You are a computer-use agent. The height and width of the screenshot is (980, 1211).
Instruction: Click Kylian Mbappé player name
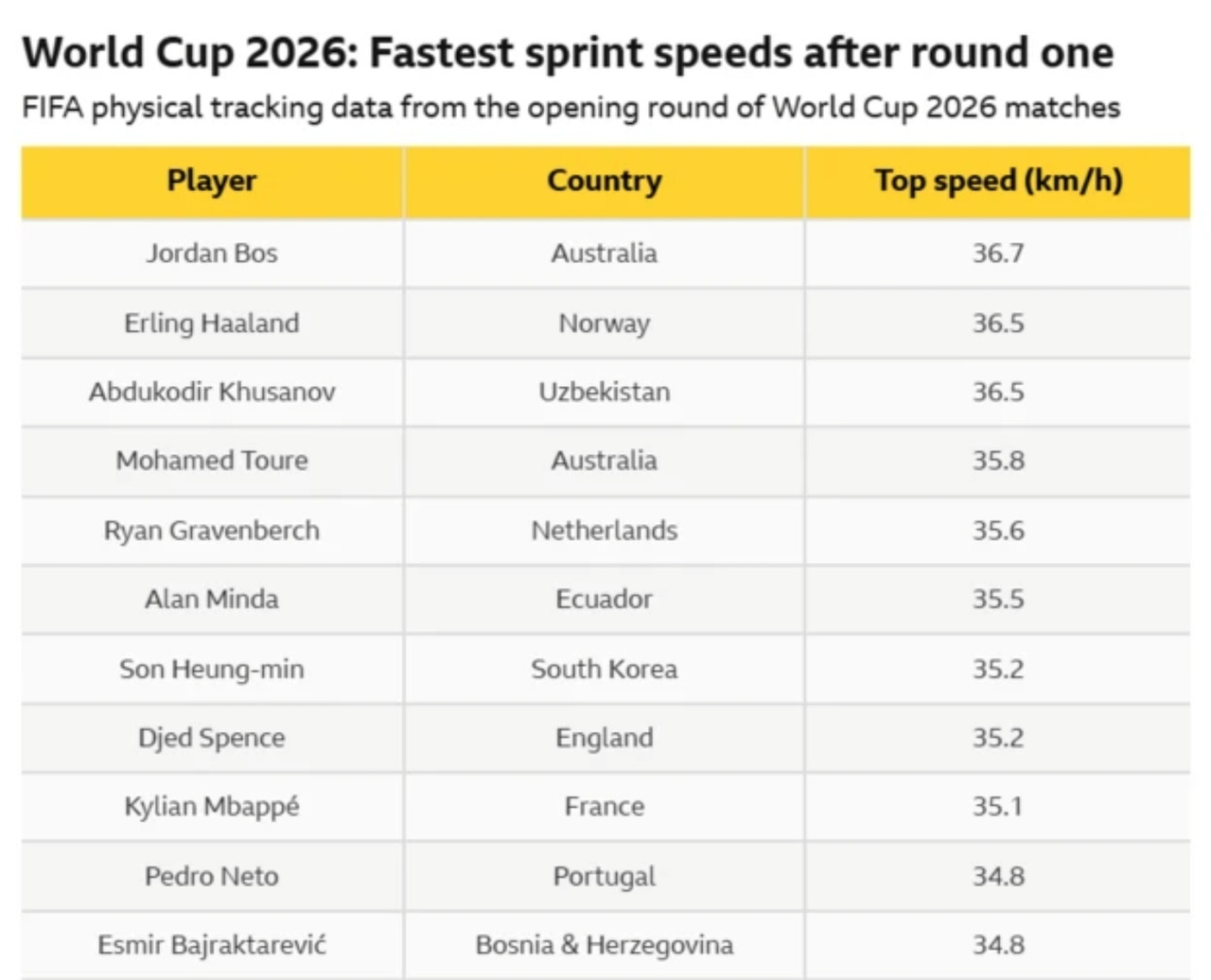pos(212,807)
